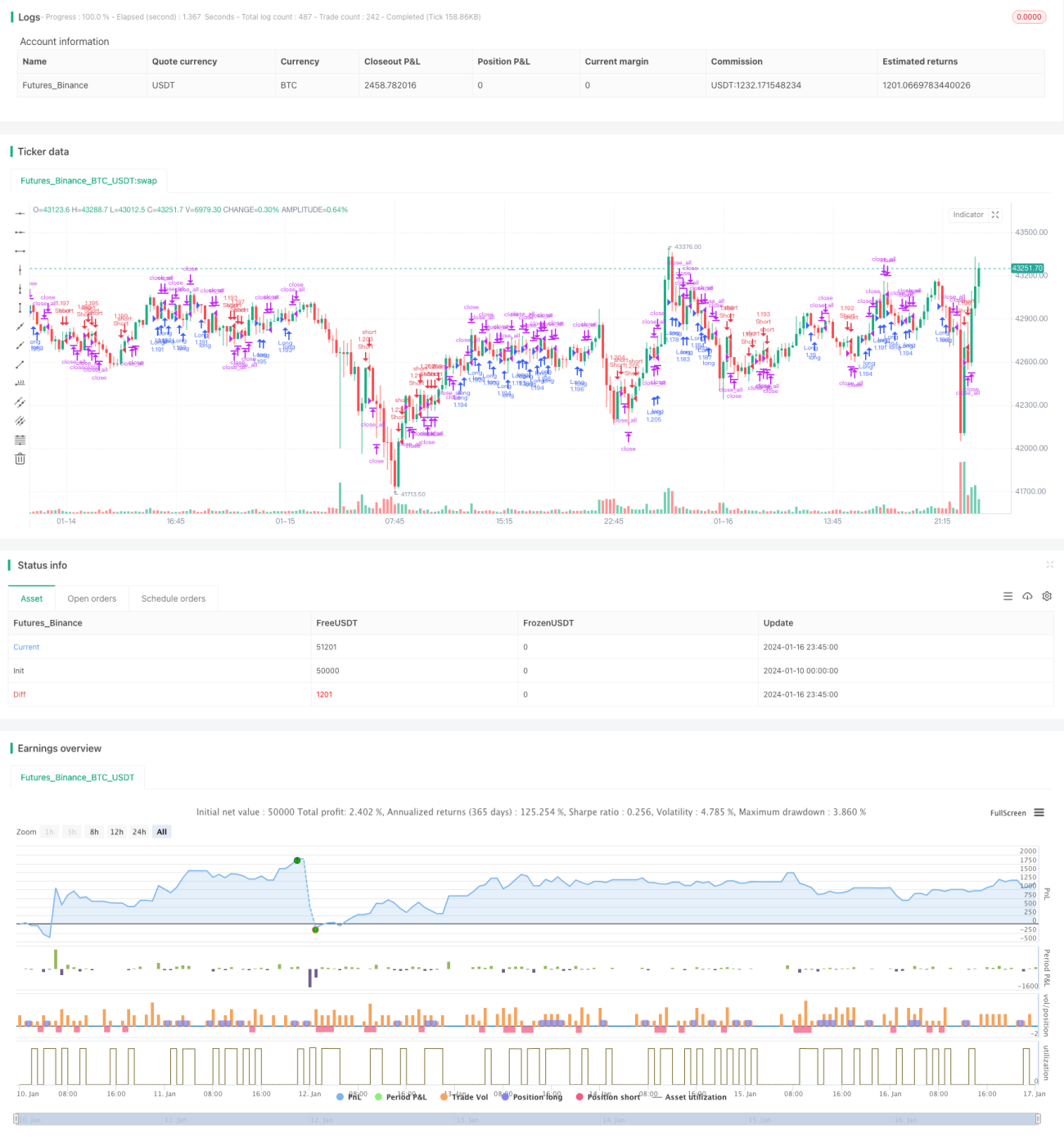Screen dimensions: 1064x1143
Task: Click the cloud download icon in Status info
Action: click(1027, 596)
